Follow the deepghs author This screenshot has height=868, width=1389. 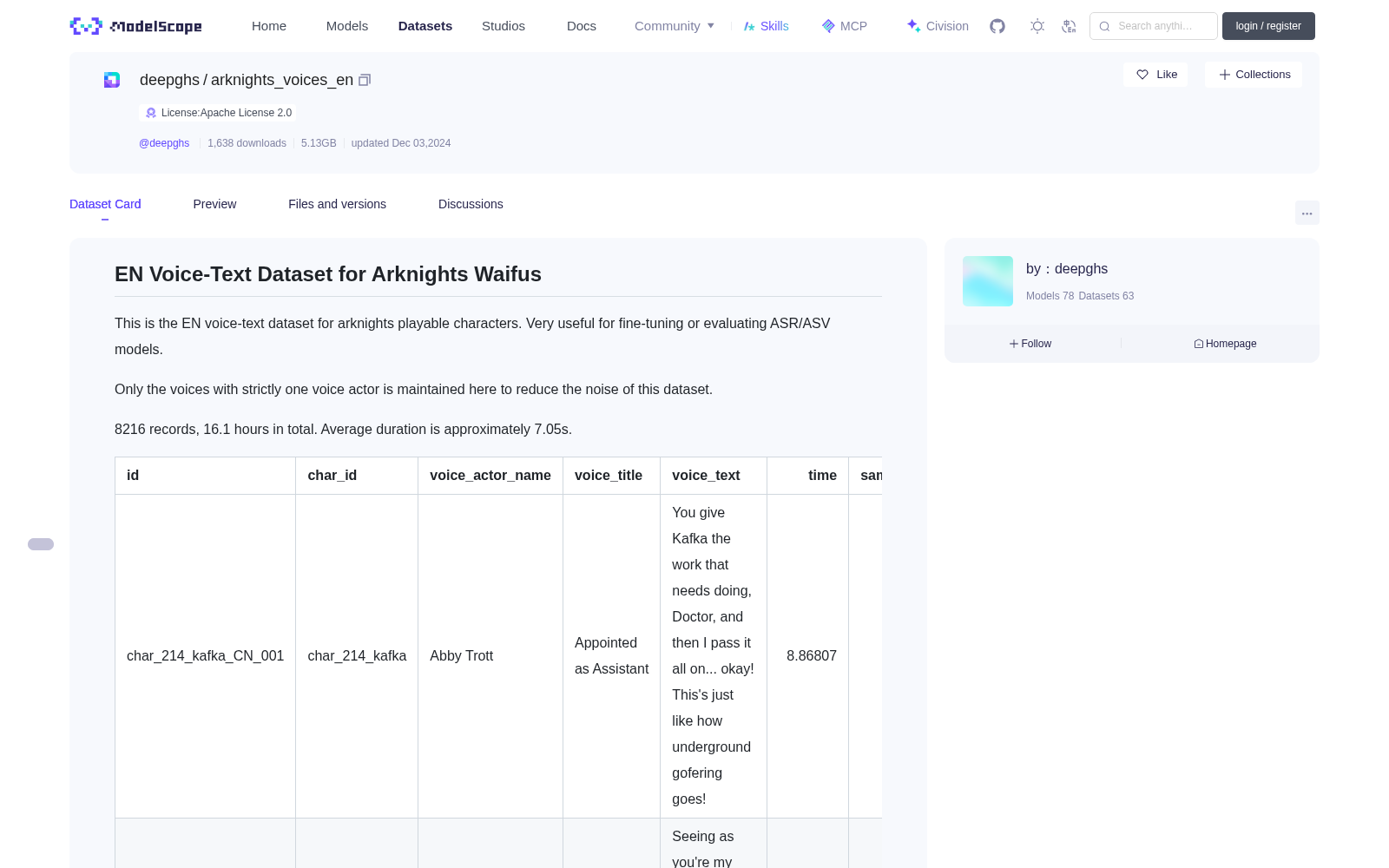[x=1030, y=344]
